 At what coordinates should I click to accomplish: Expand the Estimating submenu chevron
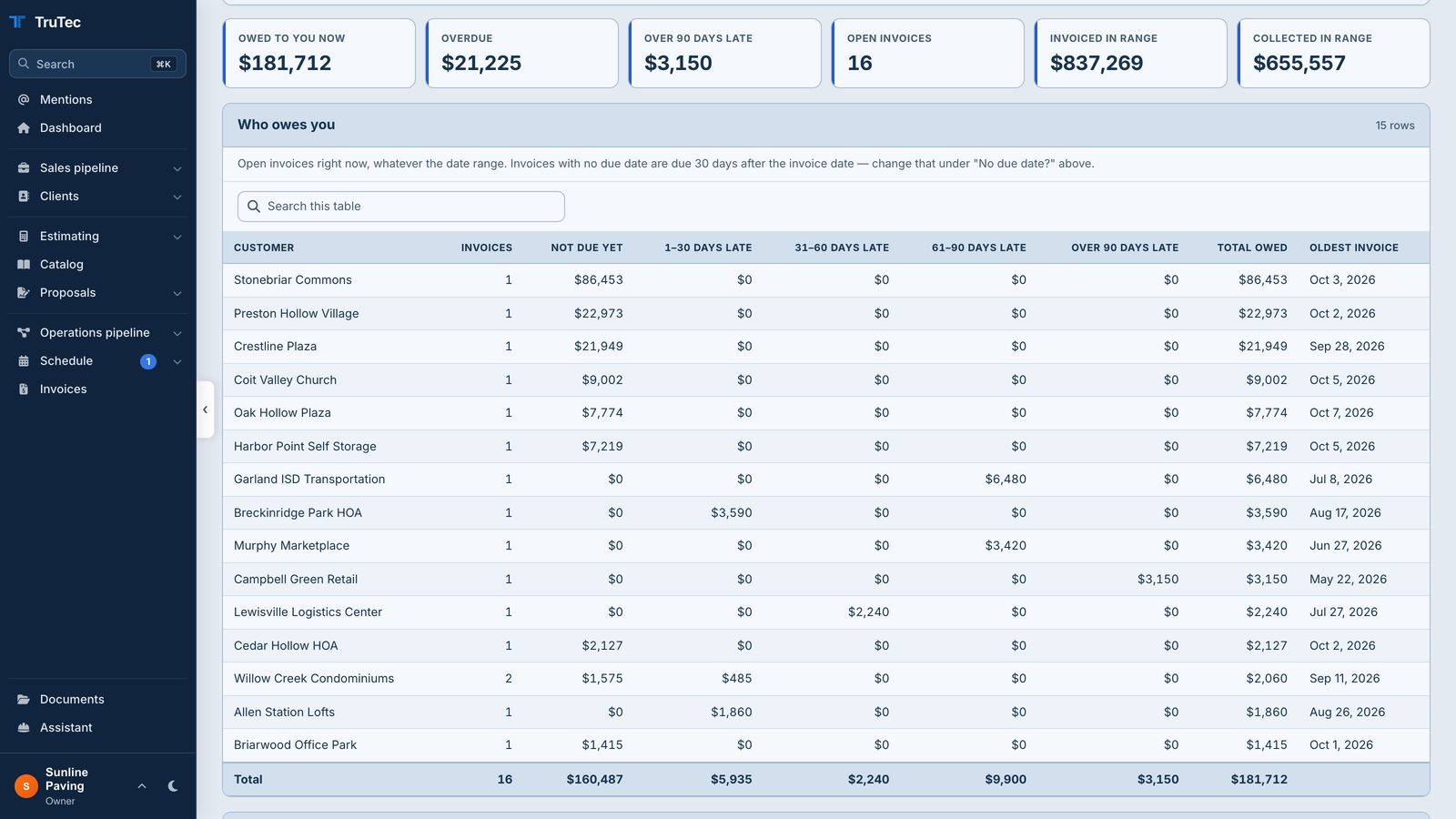177,237
